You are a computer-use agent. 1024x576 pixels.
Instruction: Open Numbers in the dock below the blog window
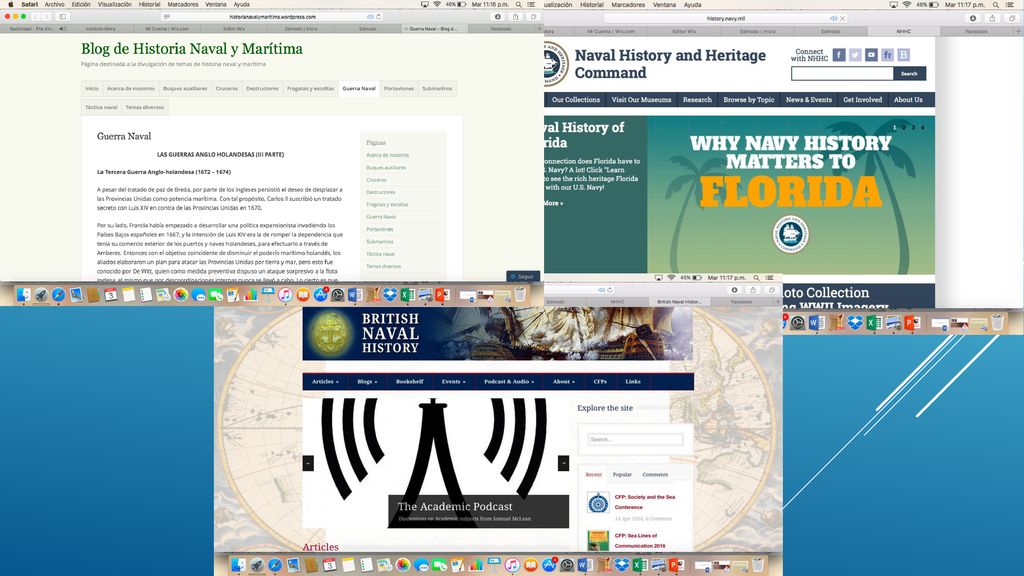coord(251,295)
